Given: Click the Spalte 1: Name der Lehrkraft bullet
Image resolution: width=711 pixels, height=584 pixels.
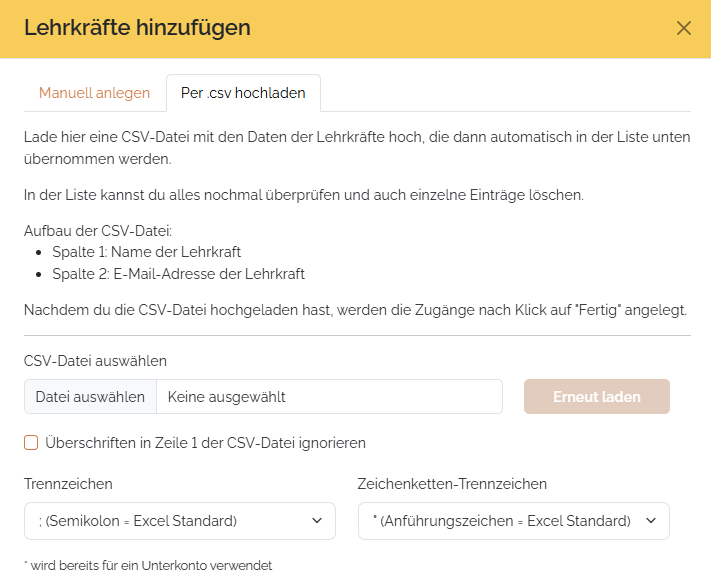Looking at the screenshot, I should (x=146, y=252).
